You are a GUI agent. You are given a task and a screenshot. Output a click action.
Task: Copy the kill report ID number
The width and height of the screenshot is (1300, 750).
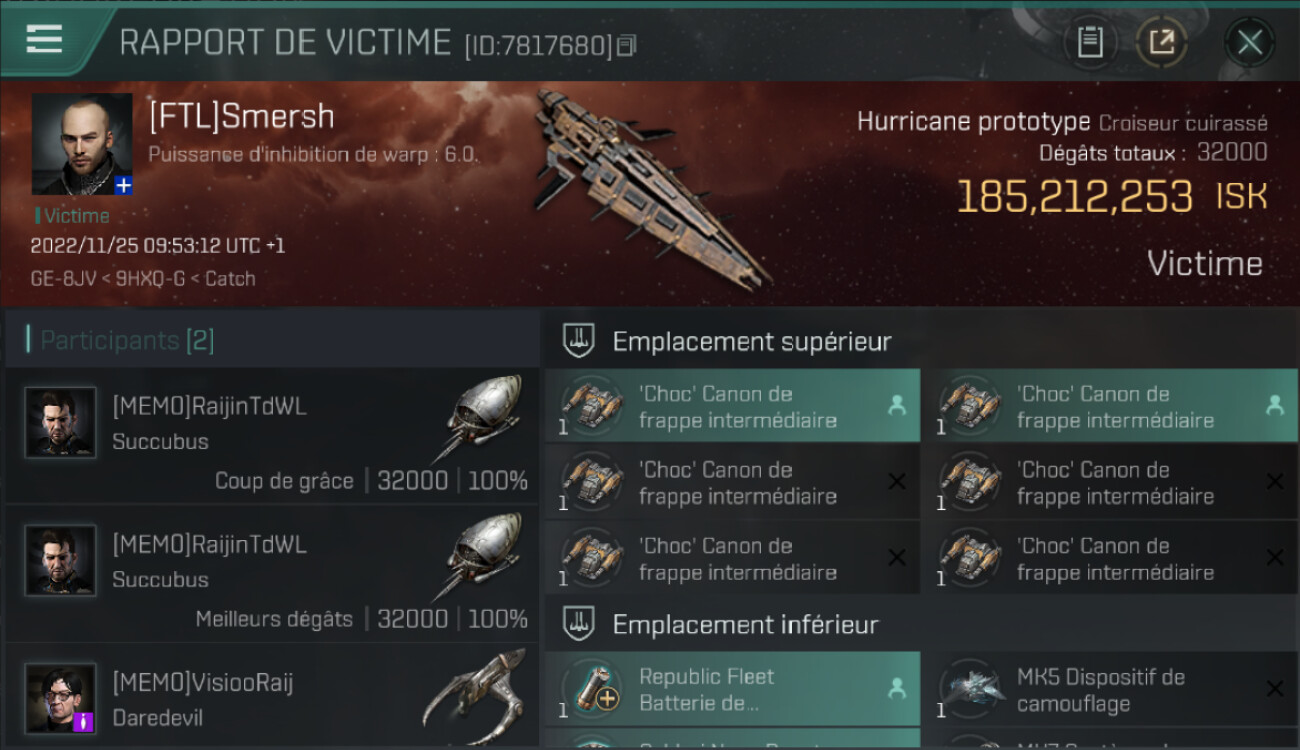pyautogui.click(x=627, y=45)
